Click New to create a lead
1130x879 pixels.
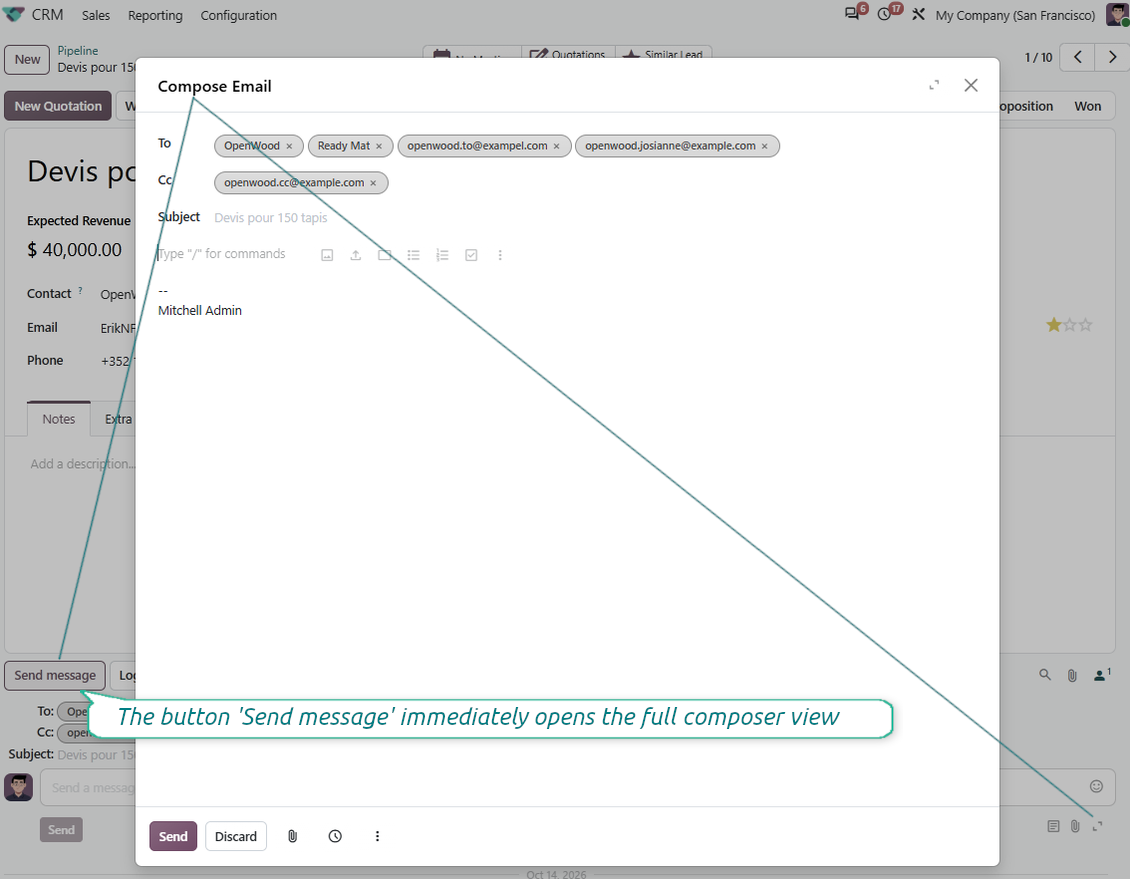coord(27,59)
